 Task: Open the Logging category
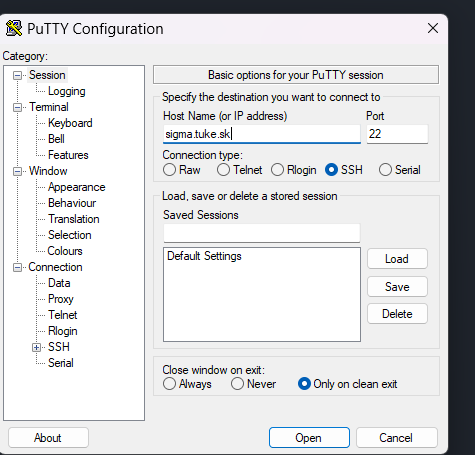[x=67, y=91]
